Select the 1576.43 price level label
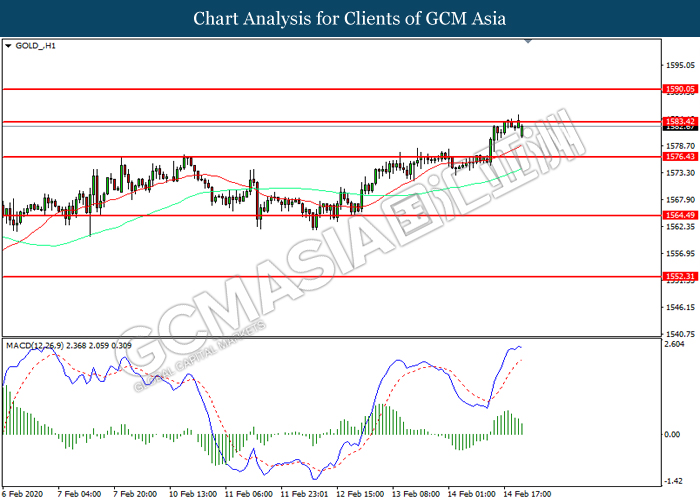The height and width of the screenshot is (500, 700). (x=680, y=156)
